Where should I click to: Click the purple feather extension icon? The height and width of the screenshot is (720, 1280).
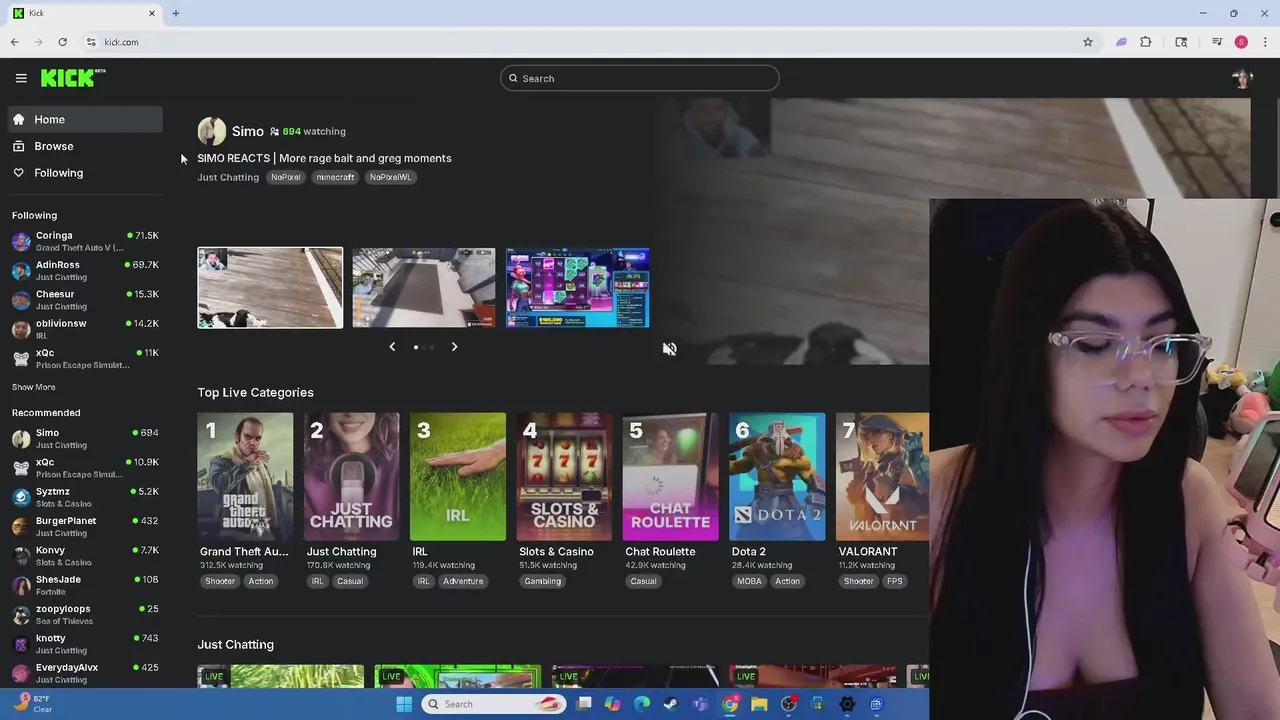tap(1121, 42)
